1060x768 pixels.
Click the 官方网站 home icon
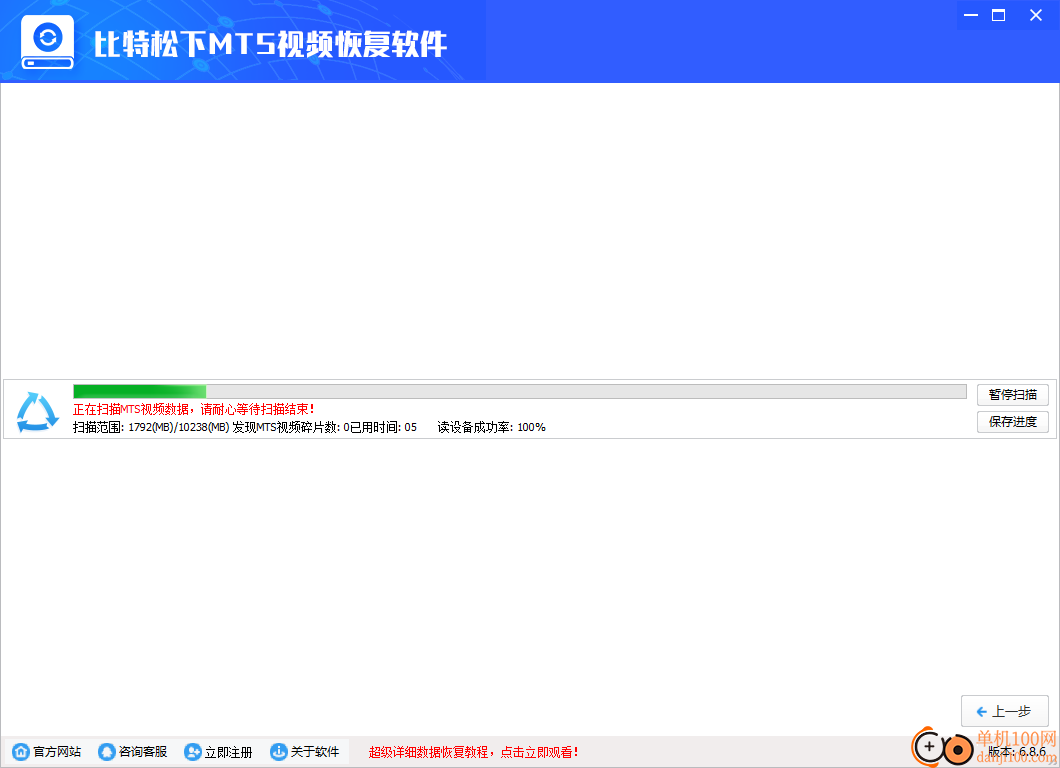tap(21, 752)
